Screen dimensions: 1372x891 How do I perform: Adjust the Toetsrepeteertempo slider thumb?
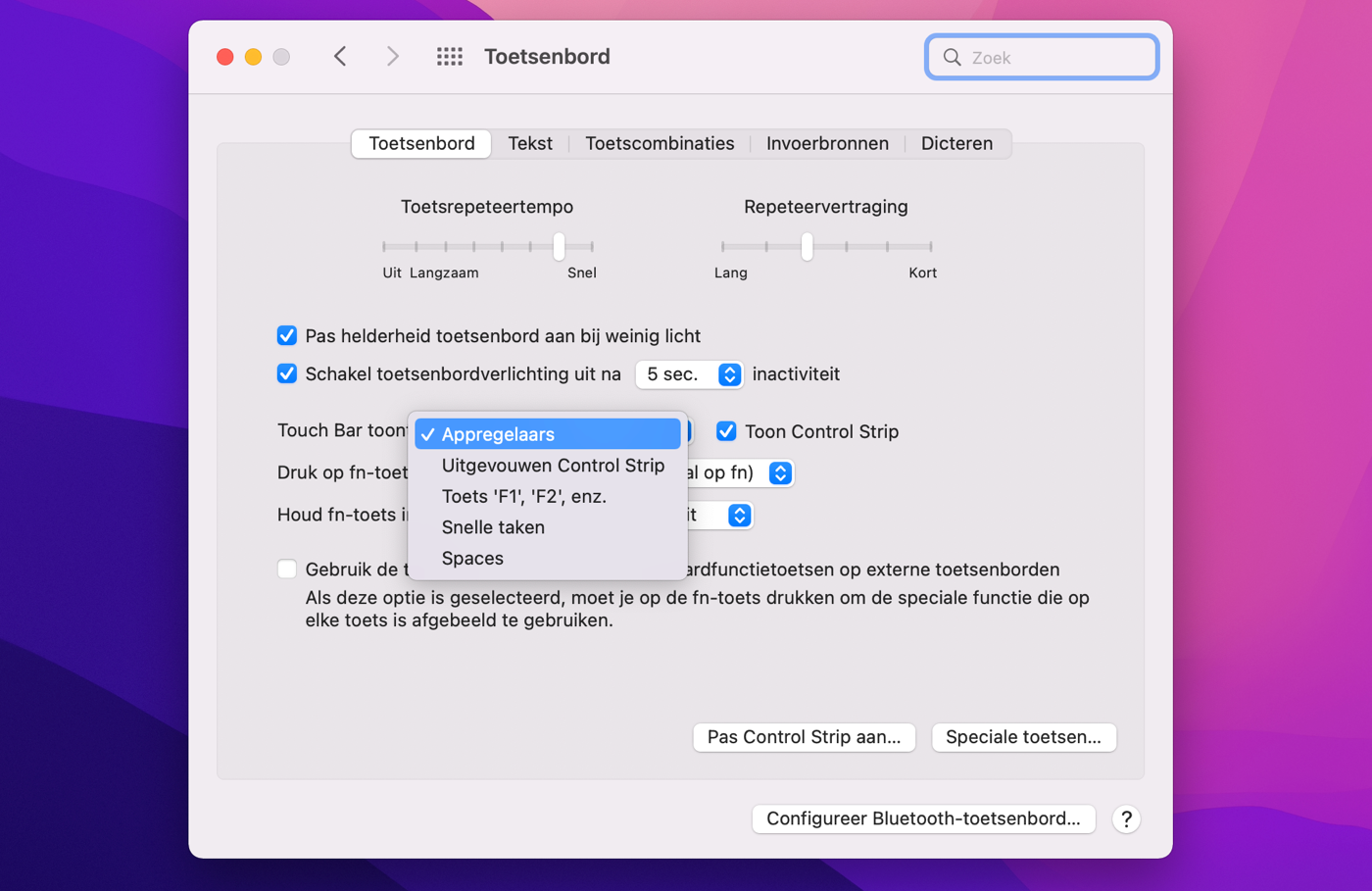[x=559, y=246]
